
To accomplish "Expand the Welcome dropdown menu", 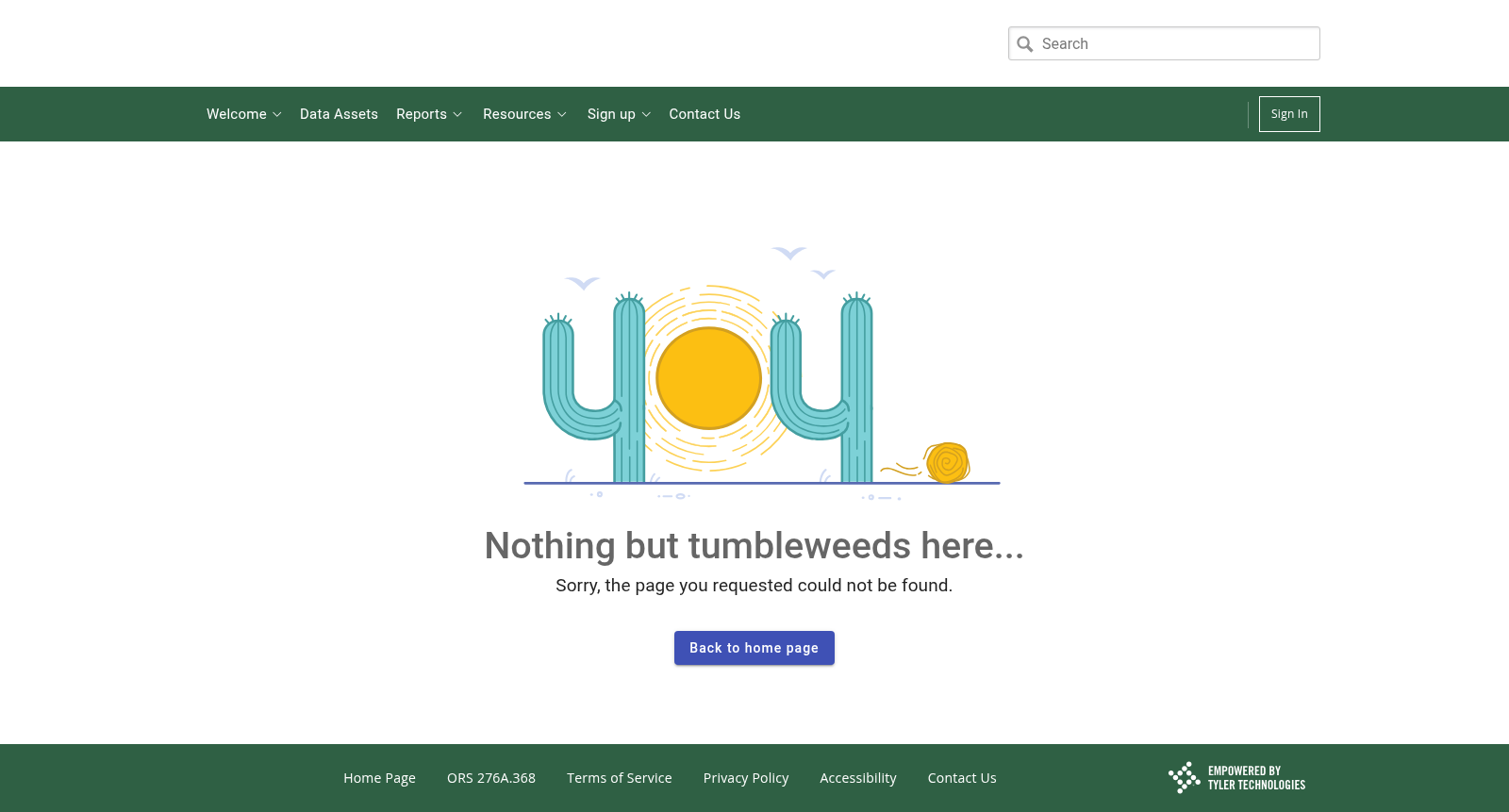I will 244,114.
